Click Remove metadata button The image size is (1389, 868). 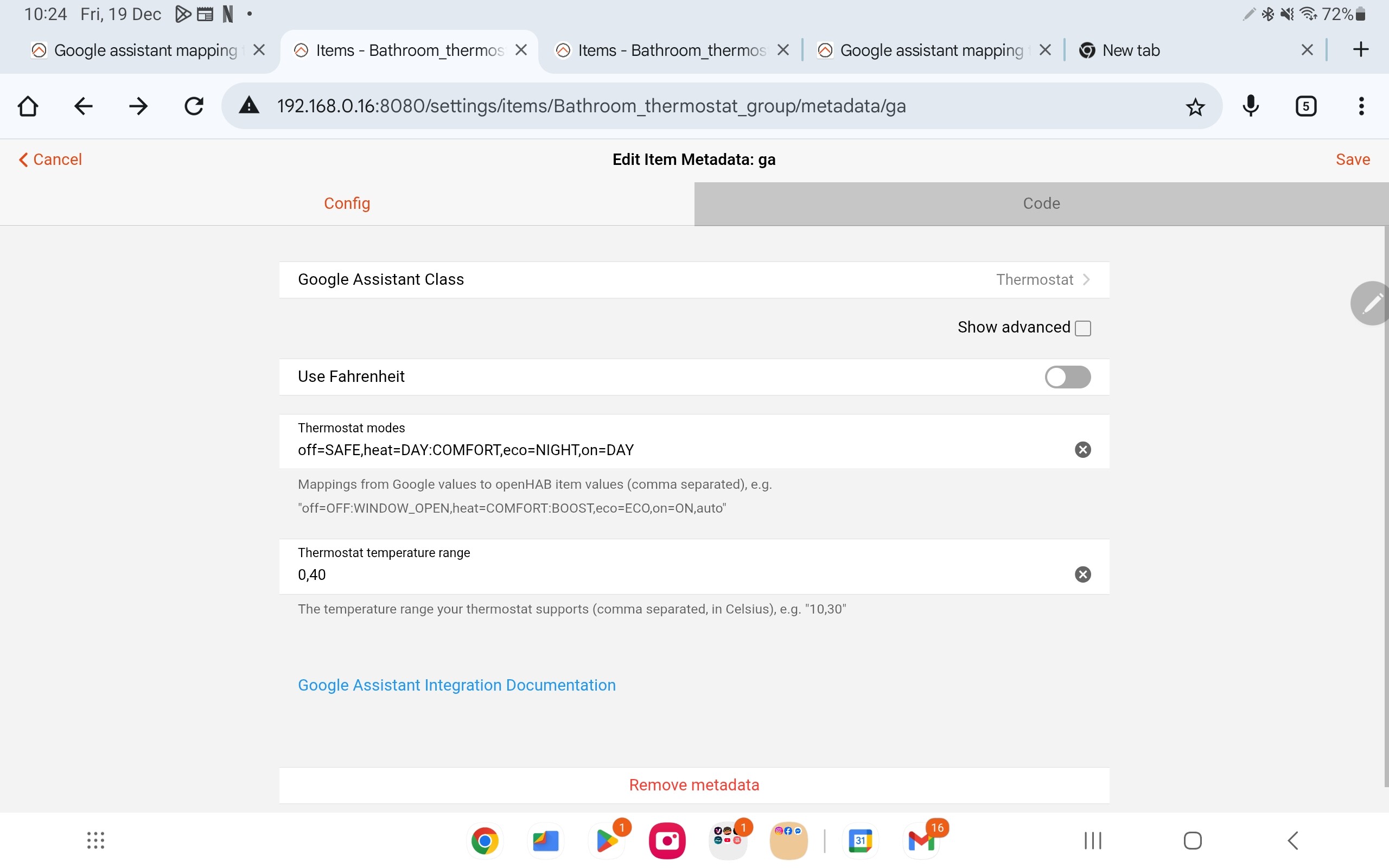(x=693, y=785)
